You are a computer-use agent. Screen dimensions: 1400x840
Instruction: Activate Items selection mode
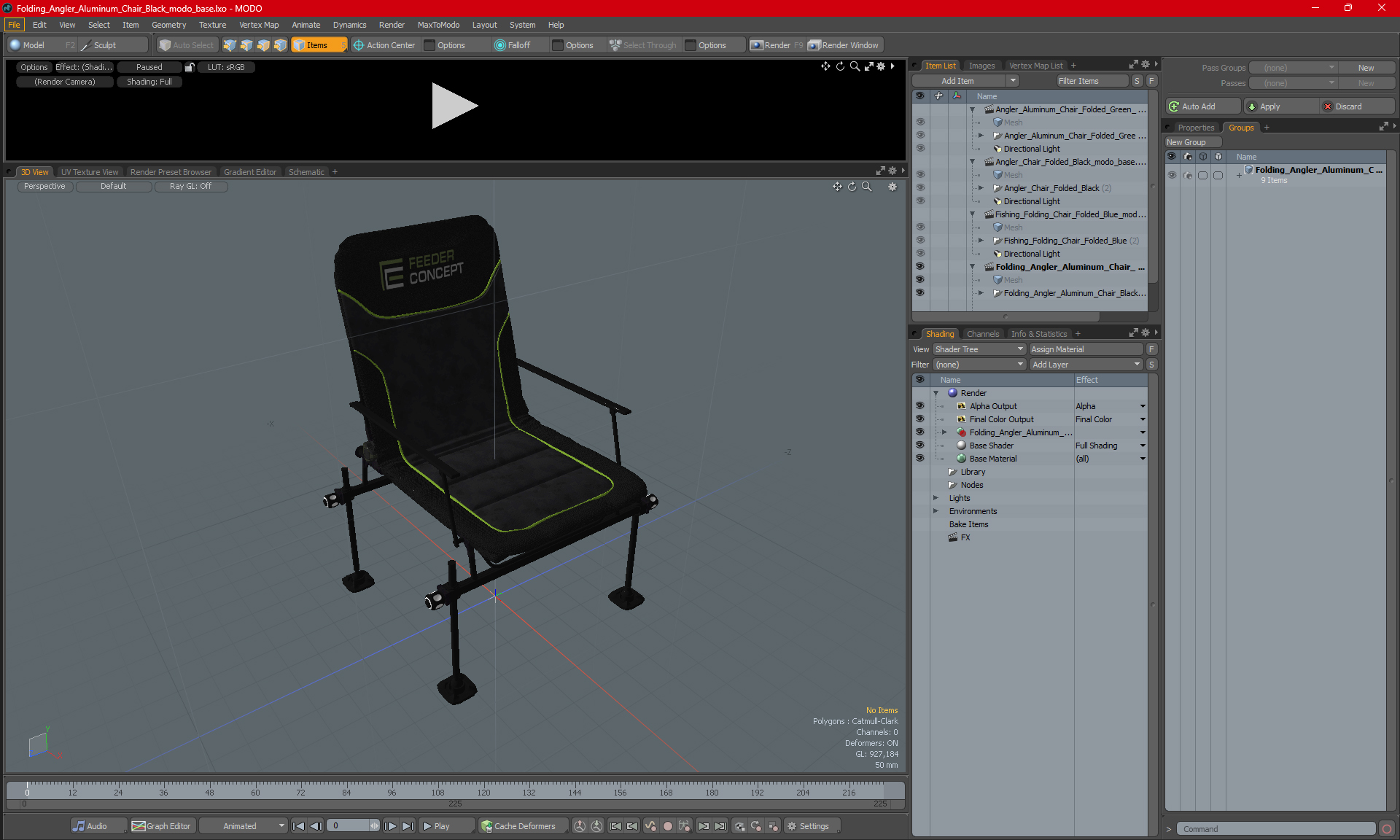point(319,45)
